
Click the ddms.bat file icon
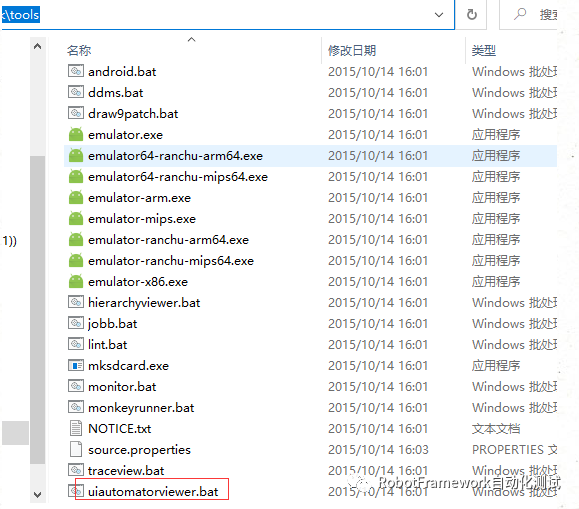click(x=76, y=92)
